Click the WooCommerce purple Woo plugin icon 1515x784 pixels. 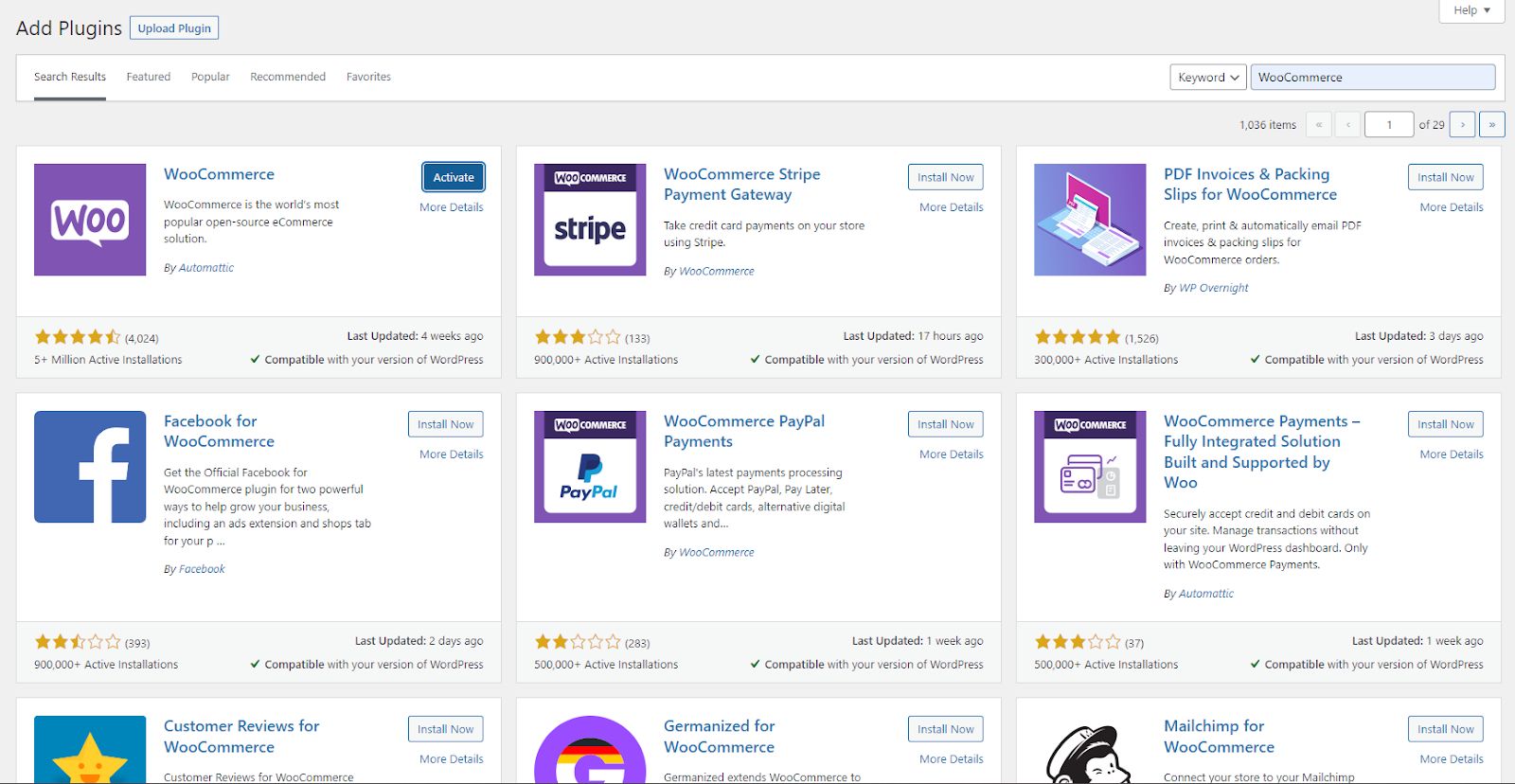click(90, 220)
